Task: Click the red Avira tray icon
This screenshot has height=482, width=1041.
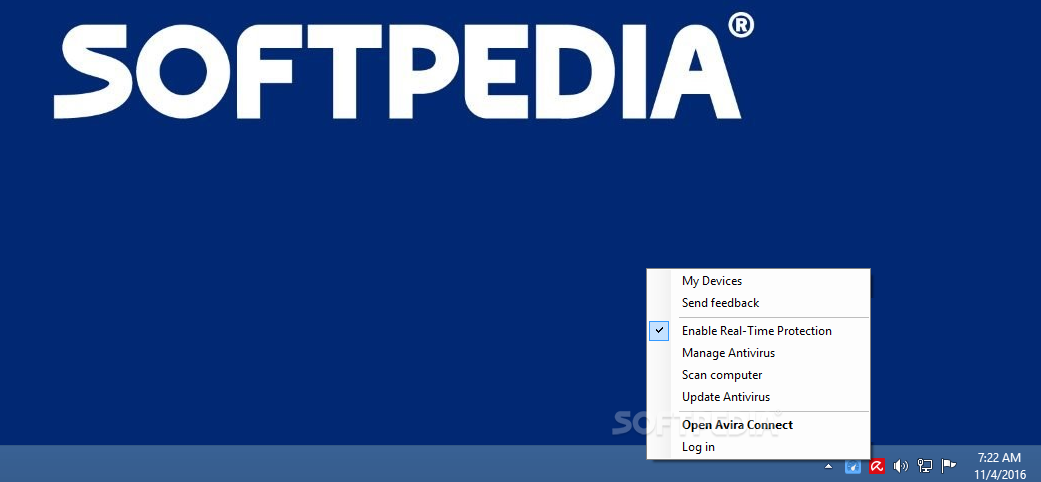Action: click(876, 466)
